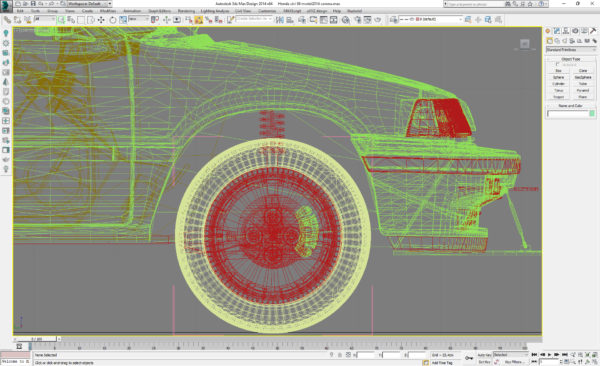This screenshot has height=366, width=600.
Task: Click the Sphere primitive button
Action: point(558,77)
